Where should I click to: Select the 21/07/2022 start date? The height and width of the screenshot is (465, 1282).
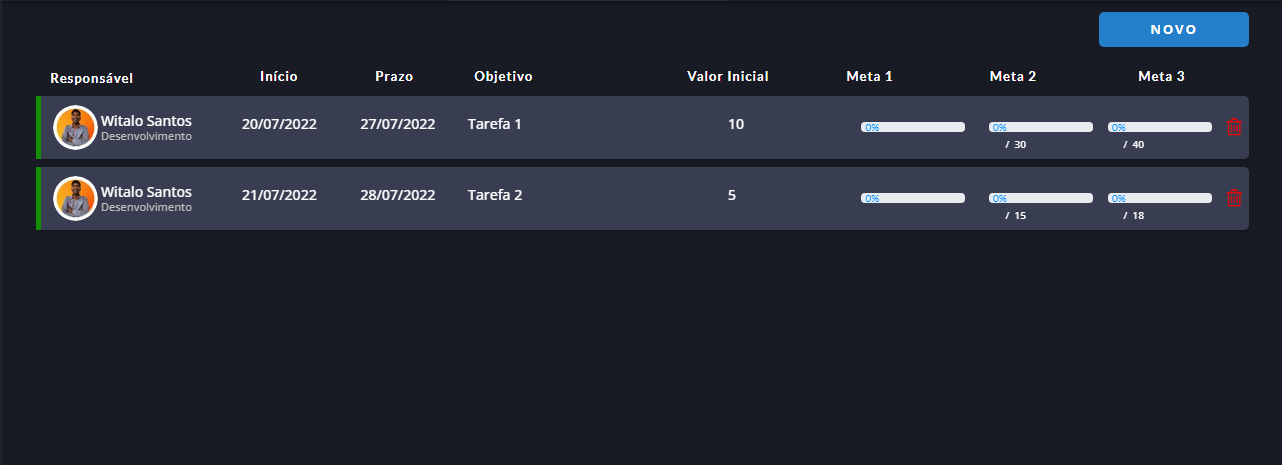(x=279, y=195)
